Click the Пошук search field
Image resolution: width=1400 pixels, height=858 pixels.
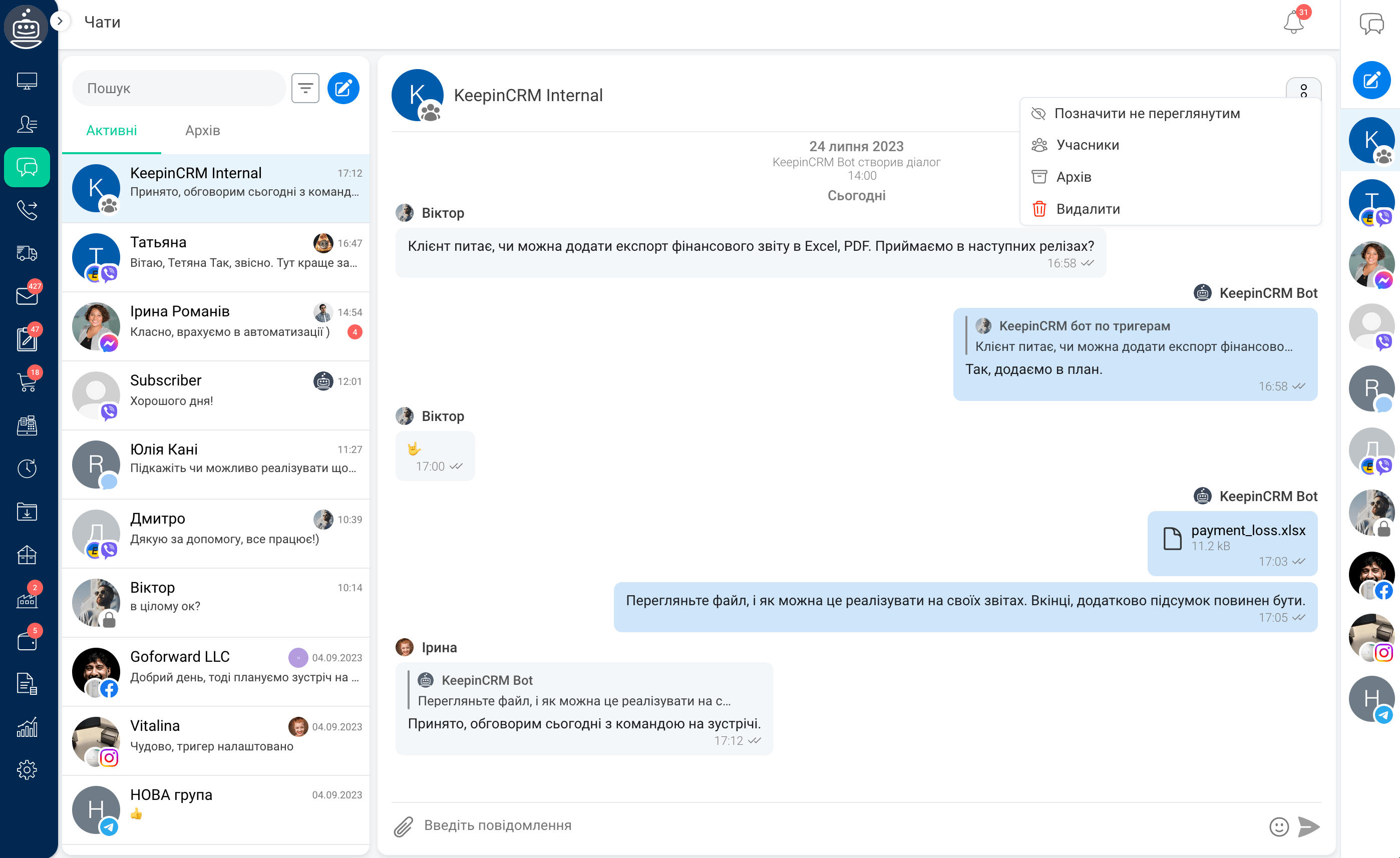pyautogui.click(x=178, y=88)
